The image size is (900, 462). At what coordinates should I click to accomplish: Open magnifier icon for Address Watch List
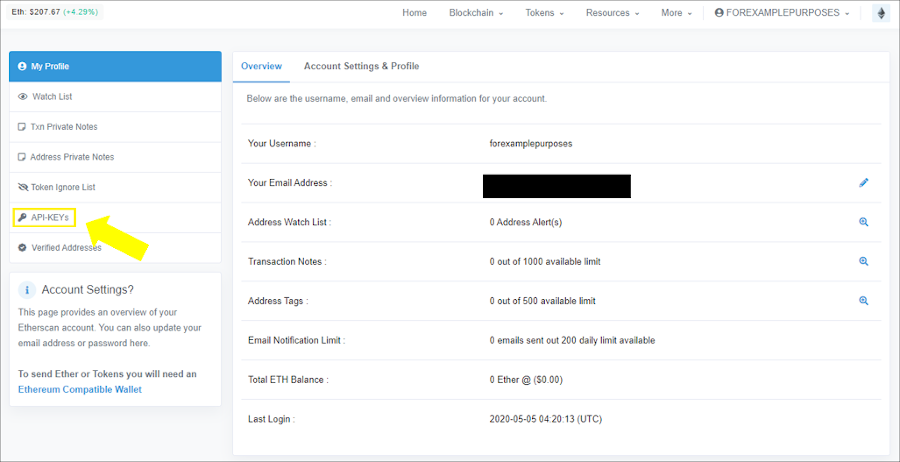863,222
